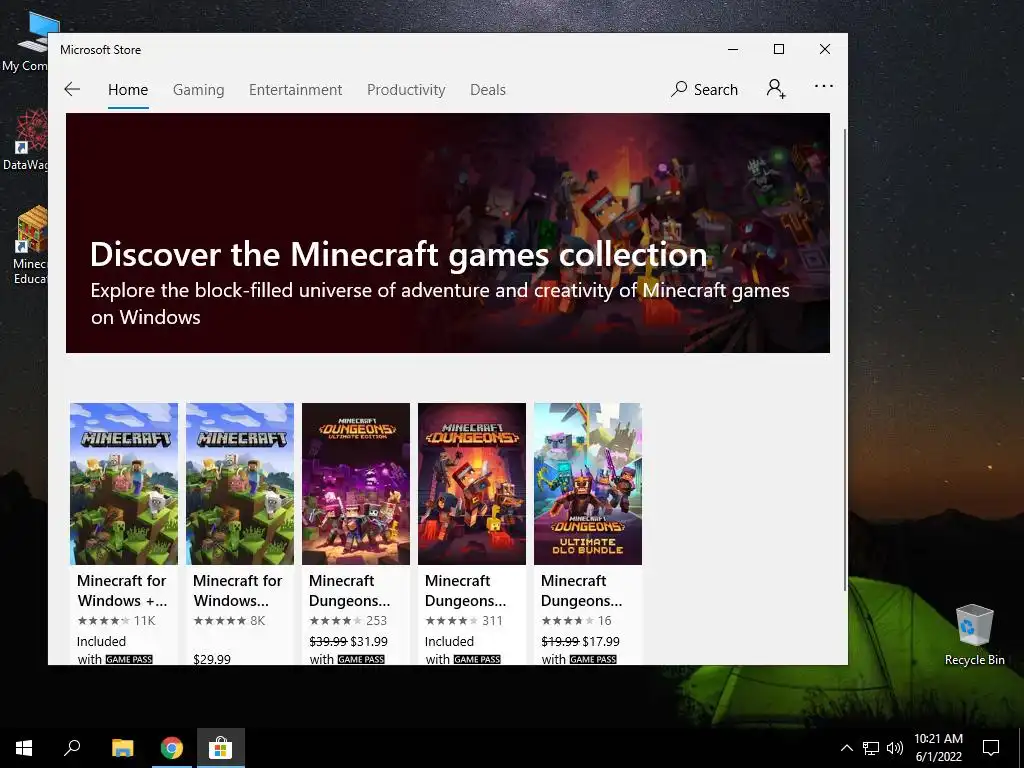
Task: Switch to the Gaming tab
Action: [x=199, y=89]
